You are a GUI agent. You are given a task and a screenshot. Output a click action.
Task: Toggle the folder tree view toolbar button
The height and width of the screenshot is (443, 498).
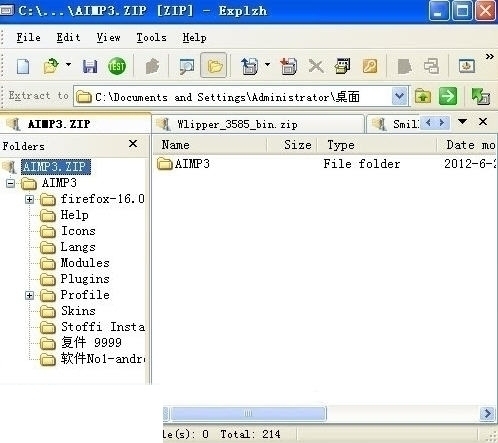pos(214,65)
